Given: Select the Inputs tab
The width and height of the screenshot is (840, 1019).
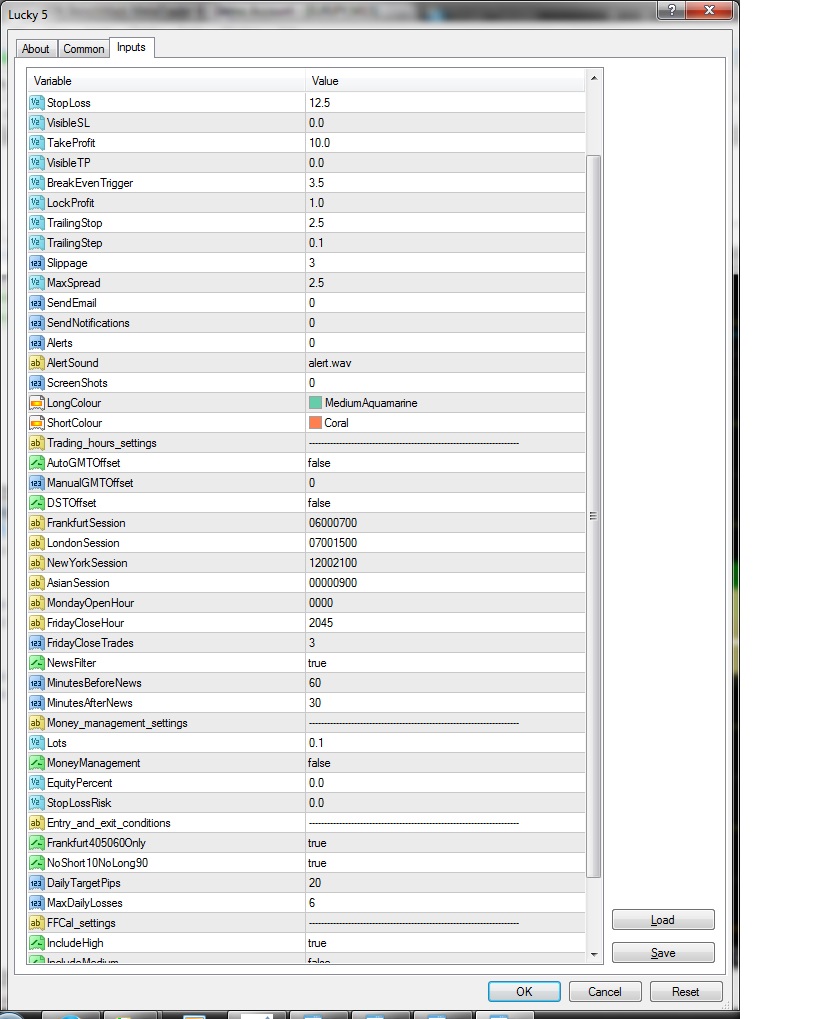Looking at the screenshot, I should point(131,47).
